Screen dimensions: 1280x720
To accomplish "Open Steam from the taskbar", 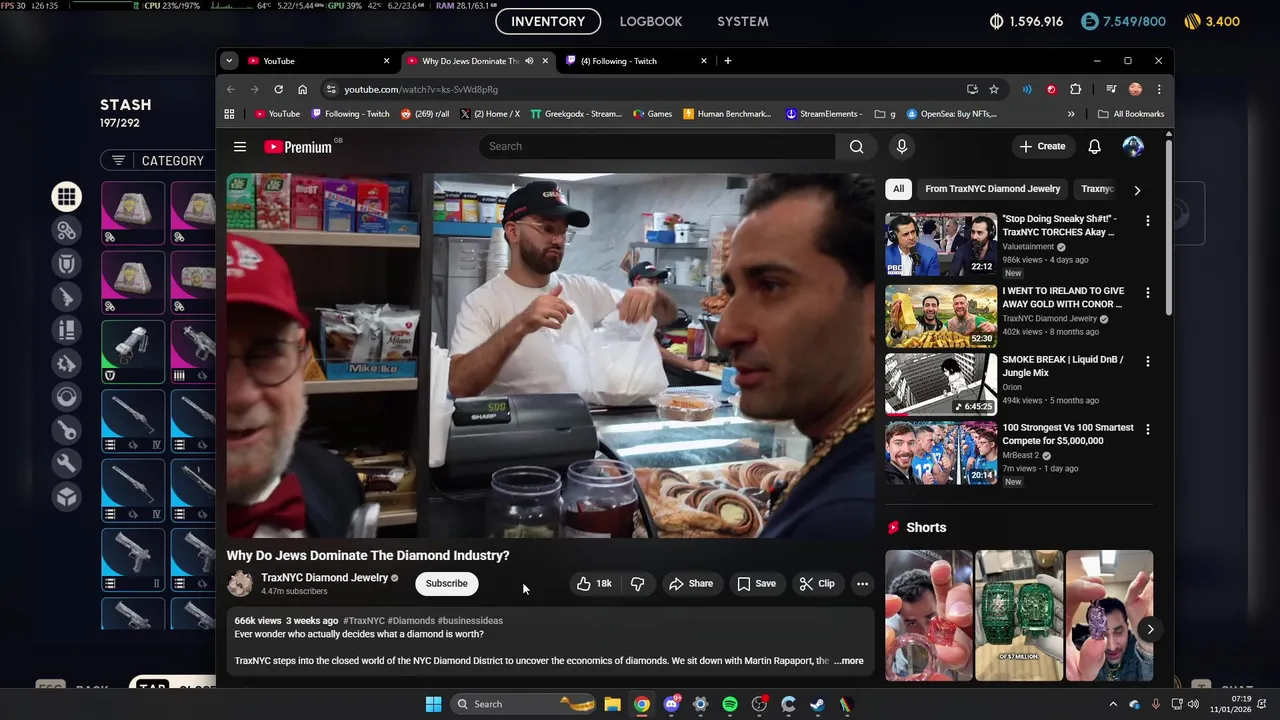I will (817, 704).
